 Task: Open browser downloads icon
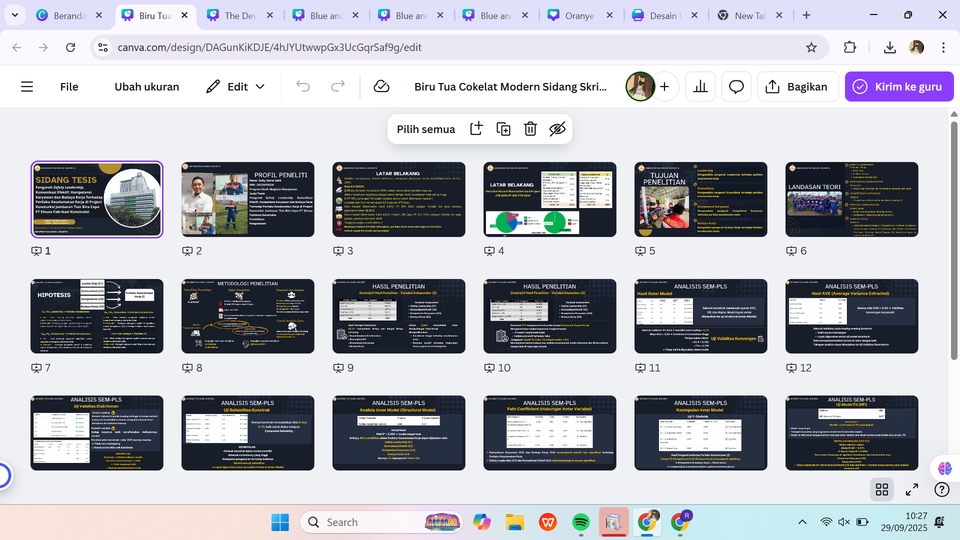tap(890, 47)
